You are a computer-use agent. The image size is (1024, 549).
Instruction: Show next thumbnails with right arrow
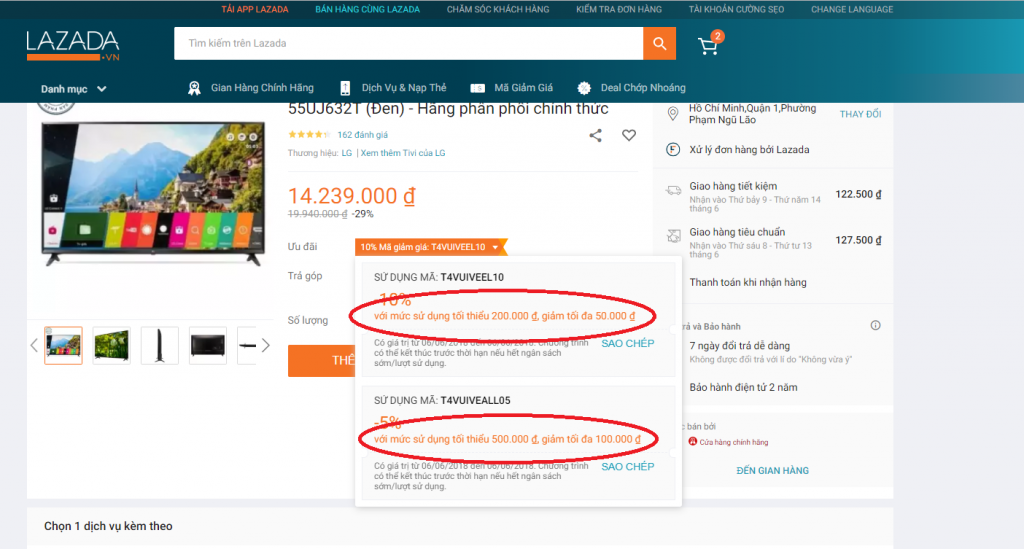click(265, 345)
